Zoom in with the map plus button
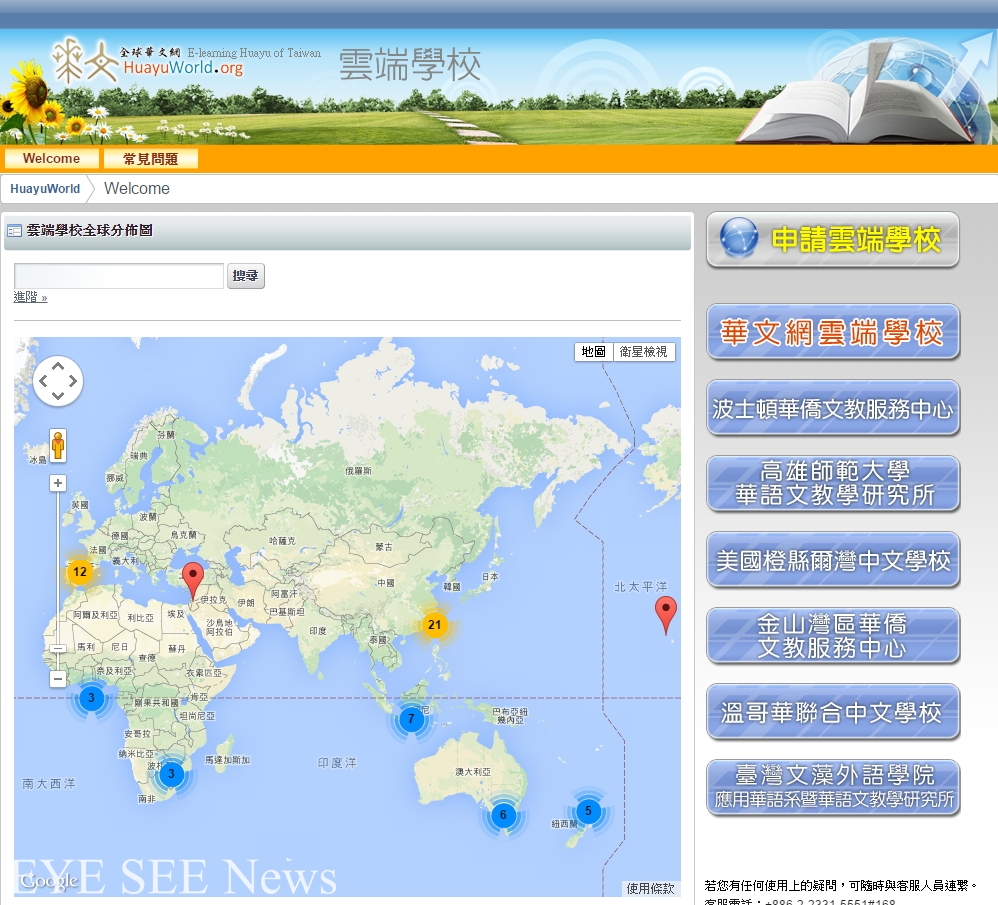This screenshot has height=905, width=998. pos(58,483)
